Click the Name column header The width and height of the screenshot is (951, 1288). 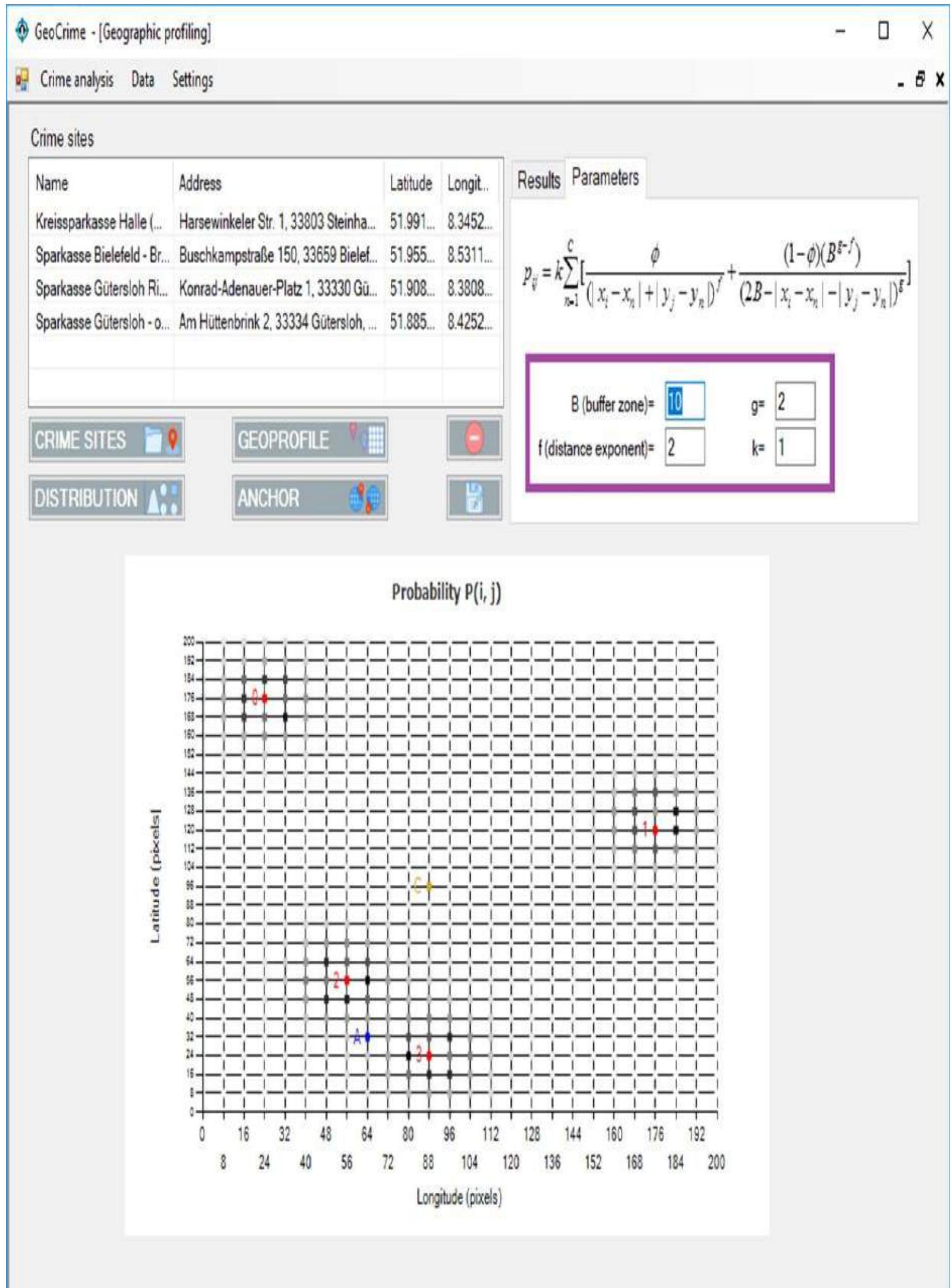click(x=101, y=183)
